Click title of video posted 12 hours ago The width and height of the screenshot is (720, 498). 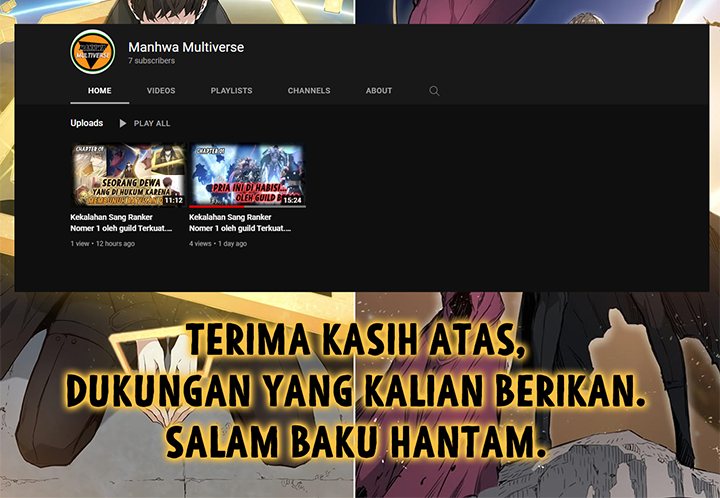(x=121, y=222)
